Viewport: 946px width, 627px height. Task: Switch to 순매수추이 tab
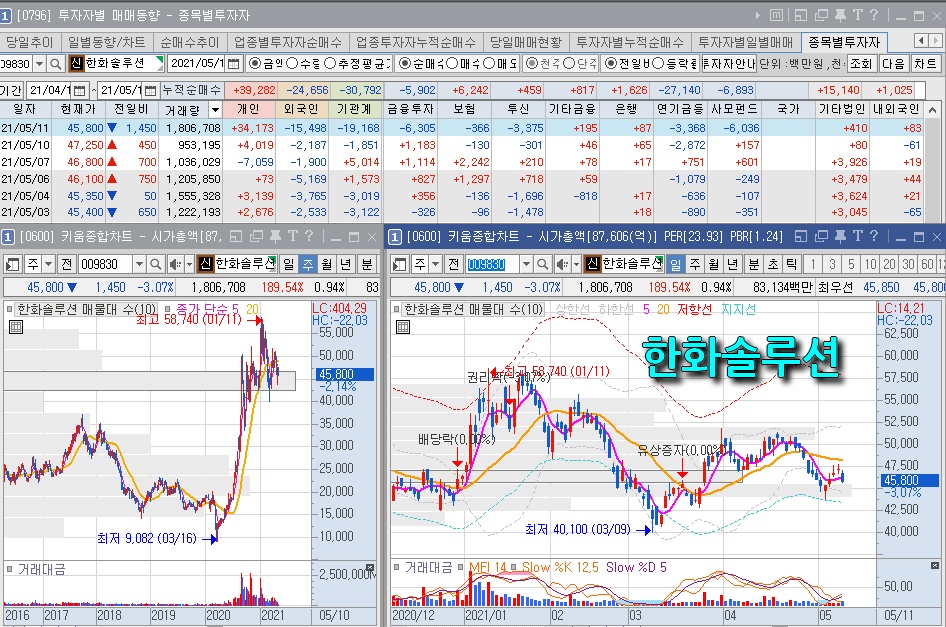pos(189,42)
